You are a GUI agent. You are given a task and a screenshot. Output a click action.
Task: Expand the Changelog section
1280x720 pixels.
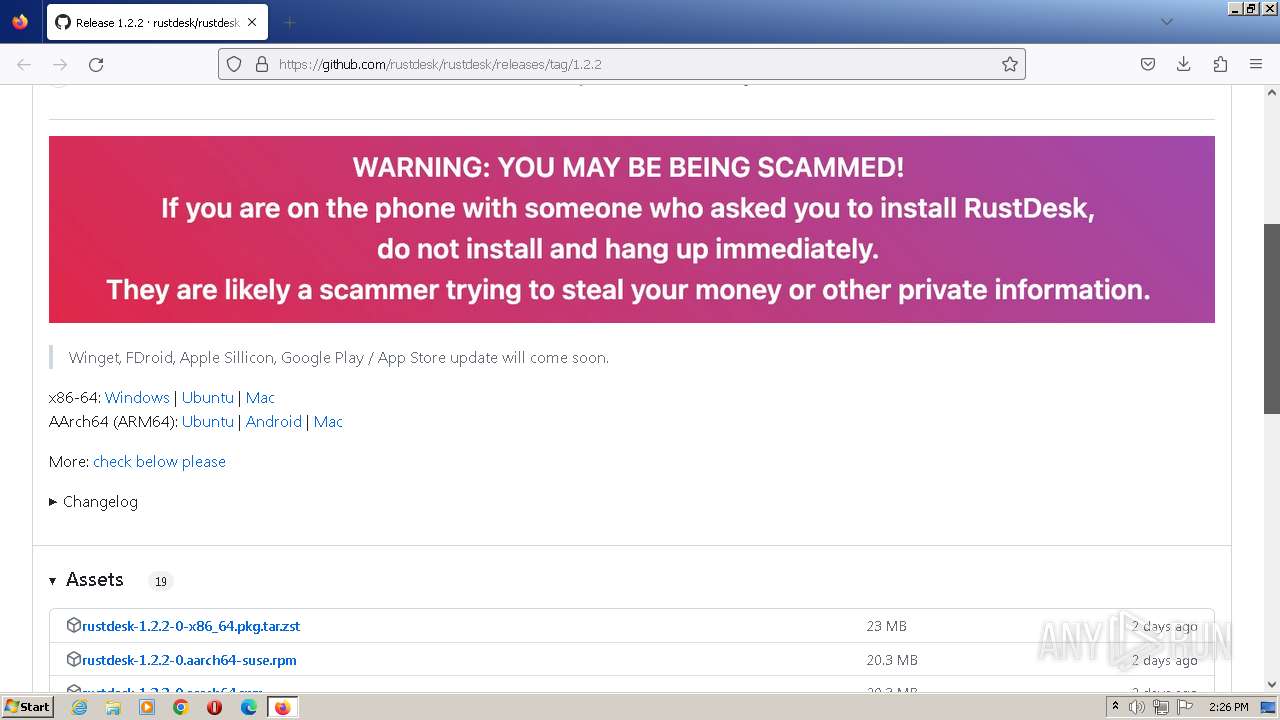94,501
